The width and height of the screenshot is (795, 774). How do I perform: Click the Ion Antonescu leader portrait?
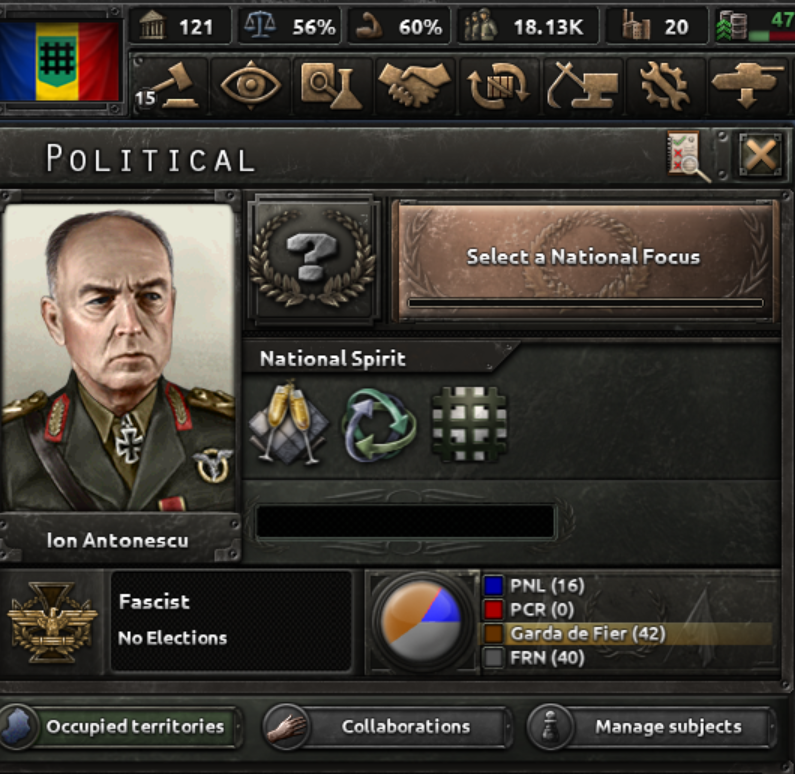119,358
